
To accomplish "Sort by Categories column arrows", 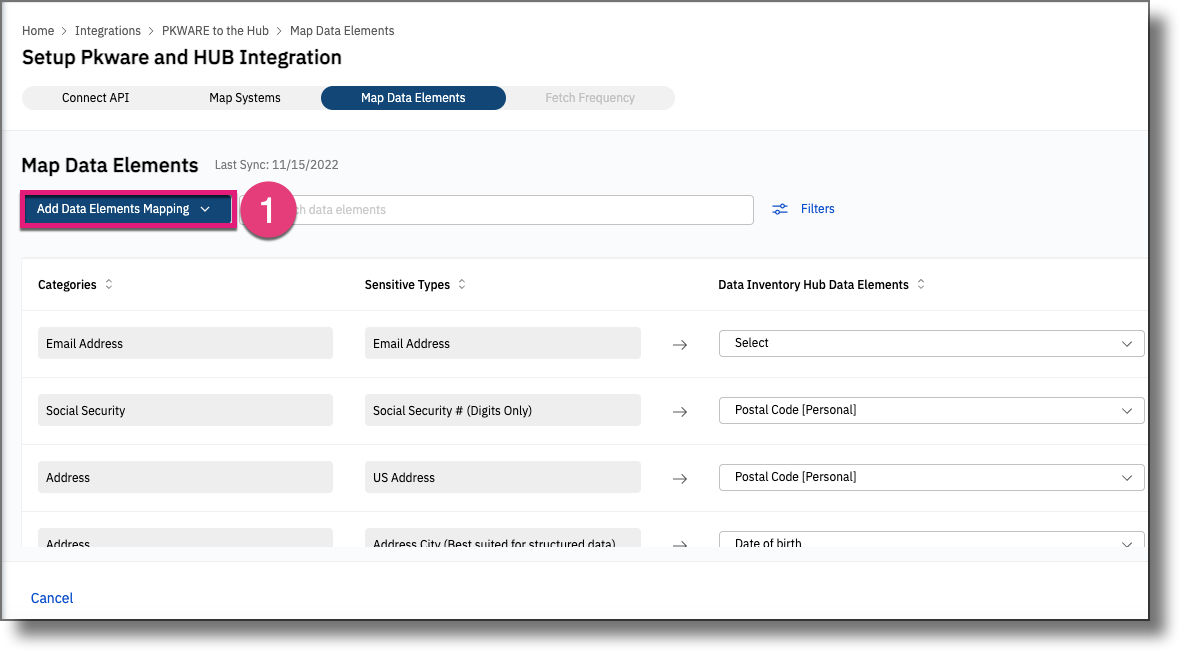I will [x=109, y=285].
